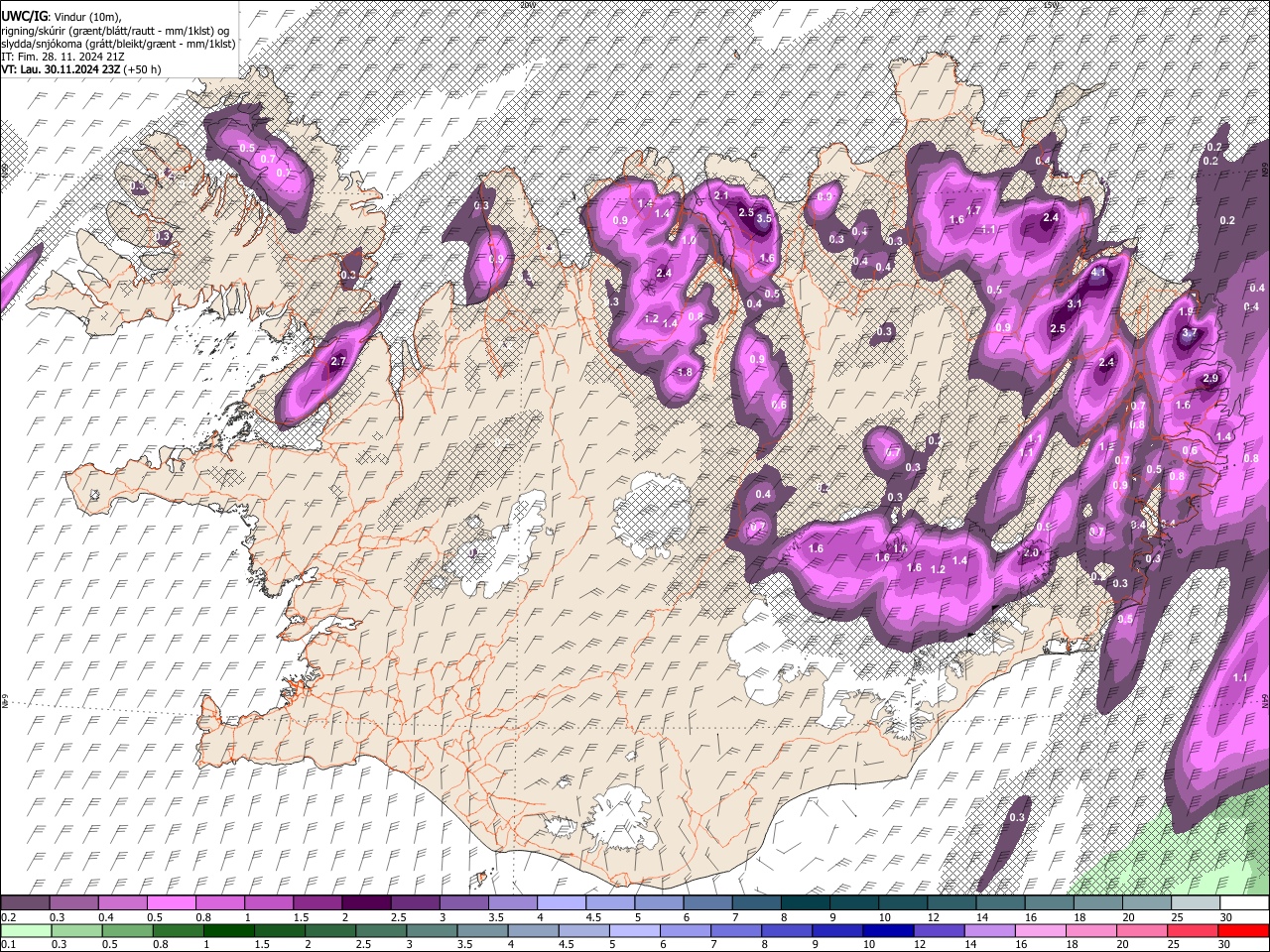
Task: Click bright magenta 0.5–0.8 swatch in upper legend
Action: click(172, 903)
